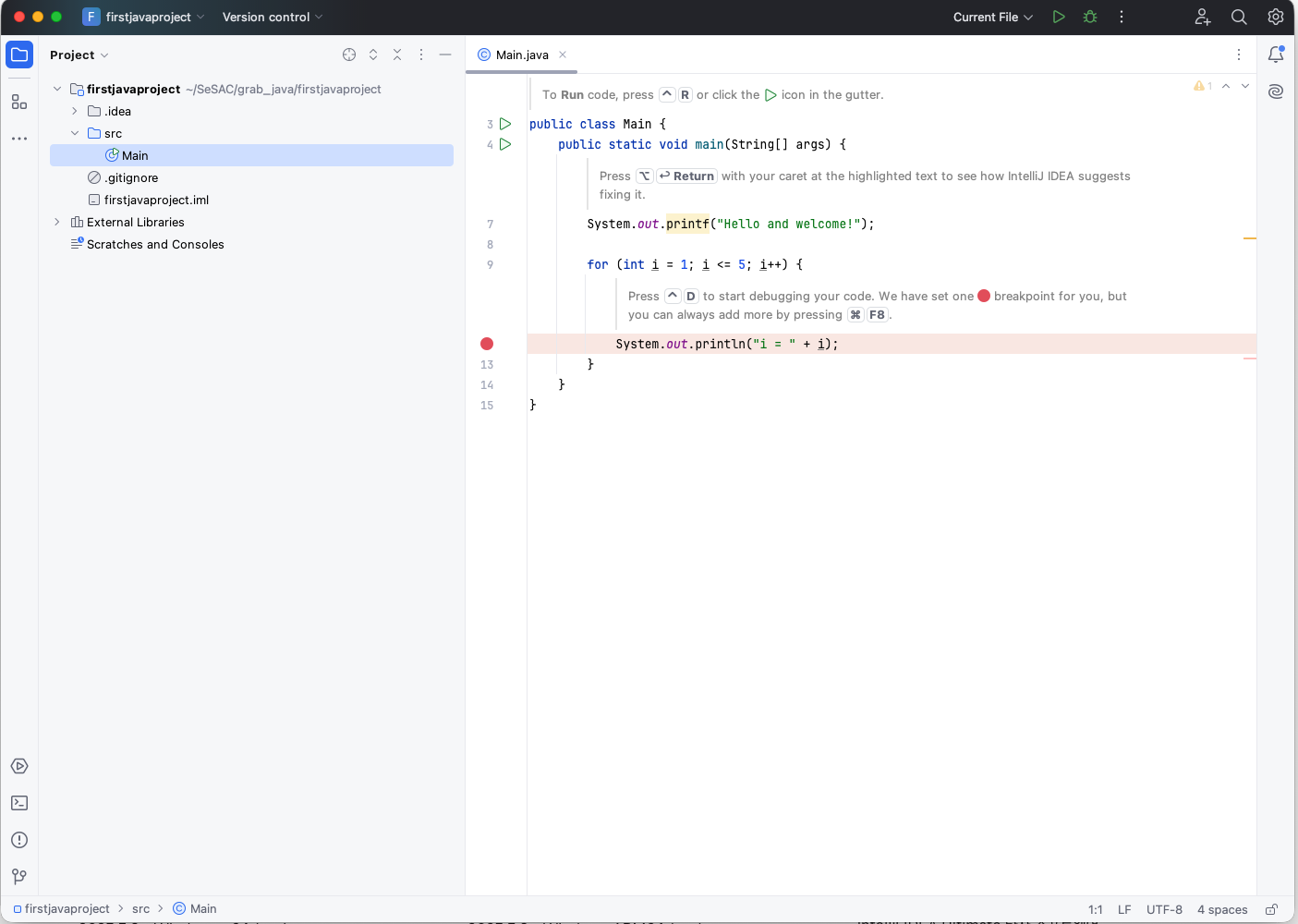Open Code With Me icon
Viewport: 1298px width, 924px height.
click(x=1203, y=17)
